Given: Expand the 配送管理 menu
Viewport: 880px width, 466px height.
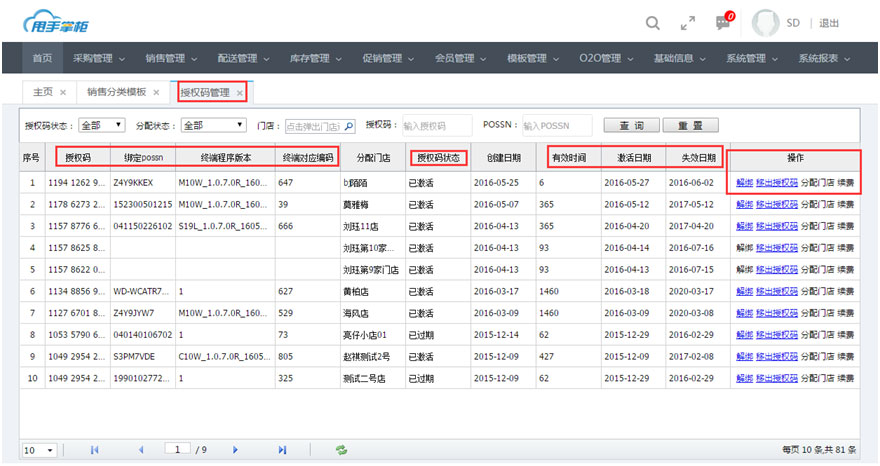Looking at the screenshot, I should [x=244, y=58].
